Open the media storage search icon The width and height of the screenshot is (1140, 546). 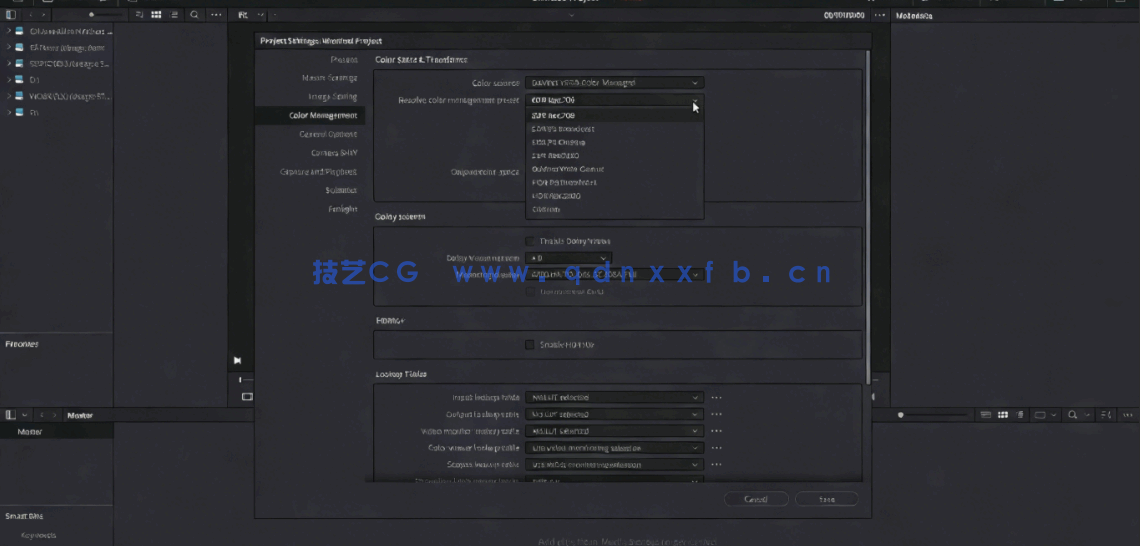pos(194,15)
